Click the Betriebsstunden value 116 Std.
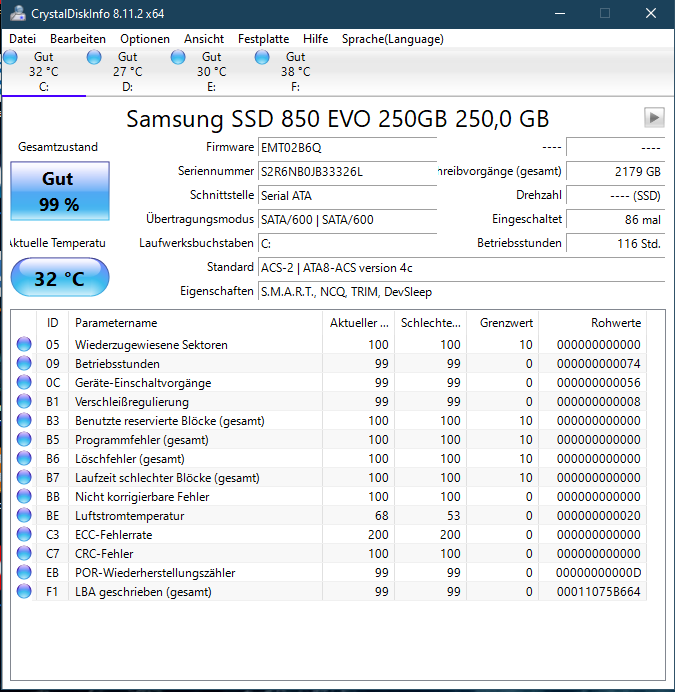675x692 pixels. (615, 243)
